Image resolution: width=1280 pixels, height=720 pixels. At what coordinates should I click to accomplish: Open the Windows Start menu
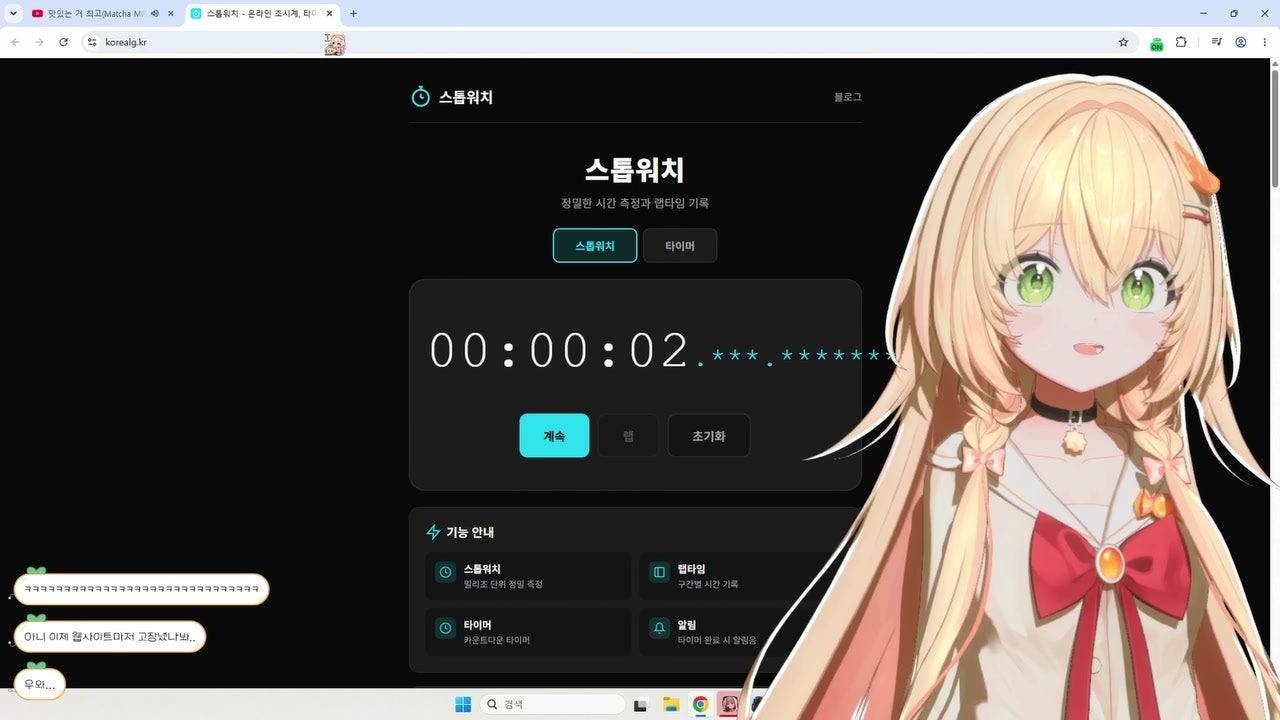[463, 704]
